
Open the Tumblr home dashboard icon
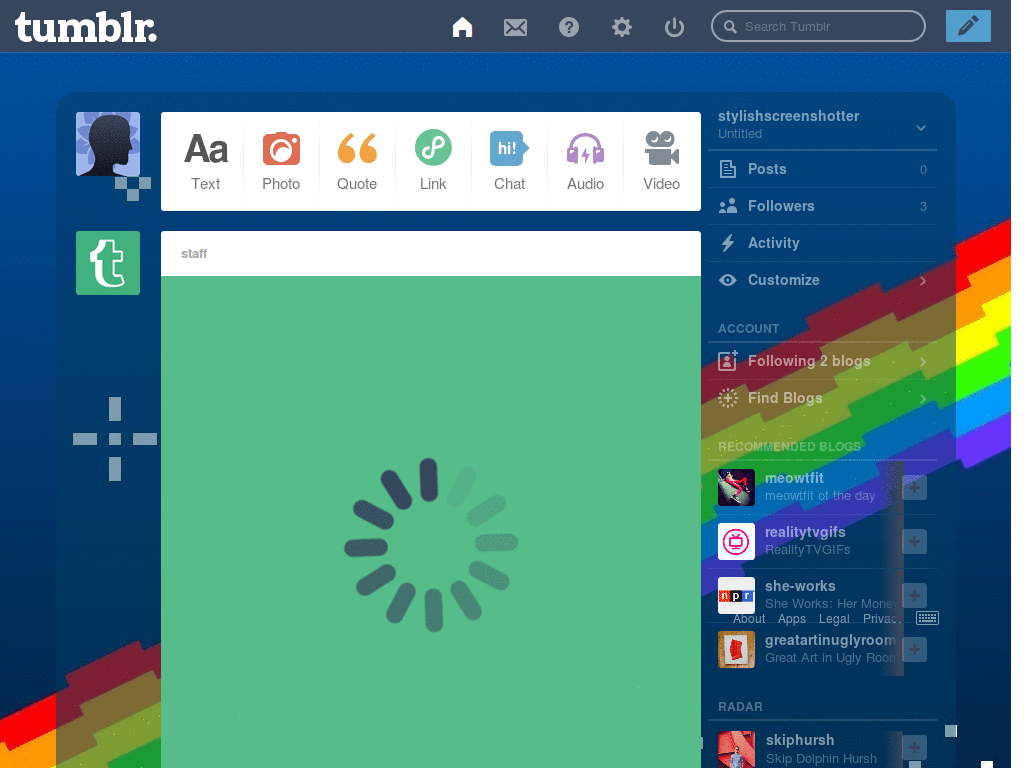pyautogui.click(x=462, y=27)
